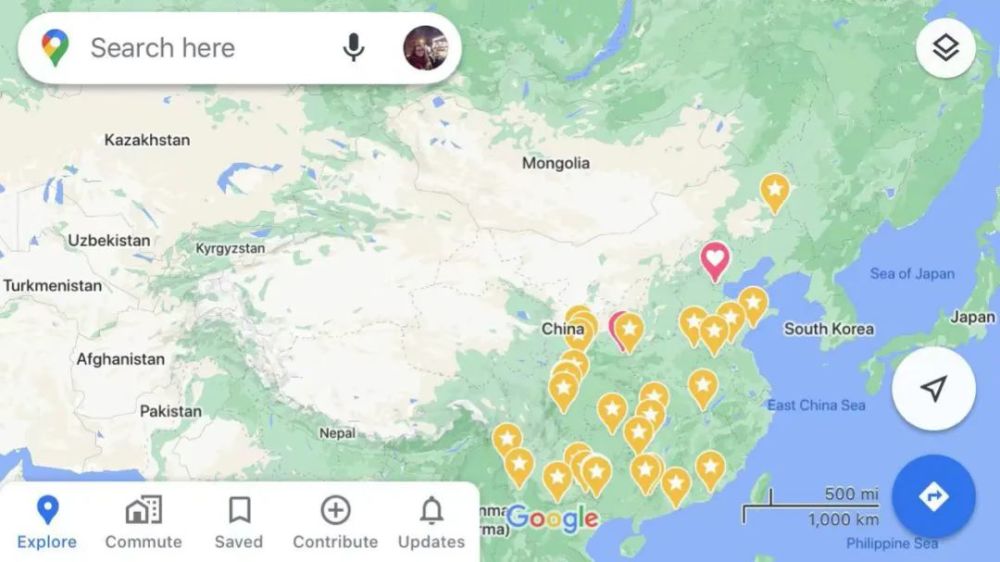Screen dimensions: 1000x562
Task: Click the Nepal country label
Action: click(x=337, y=433)
